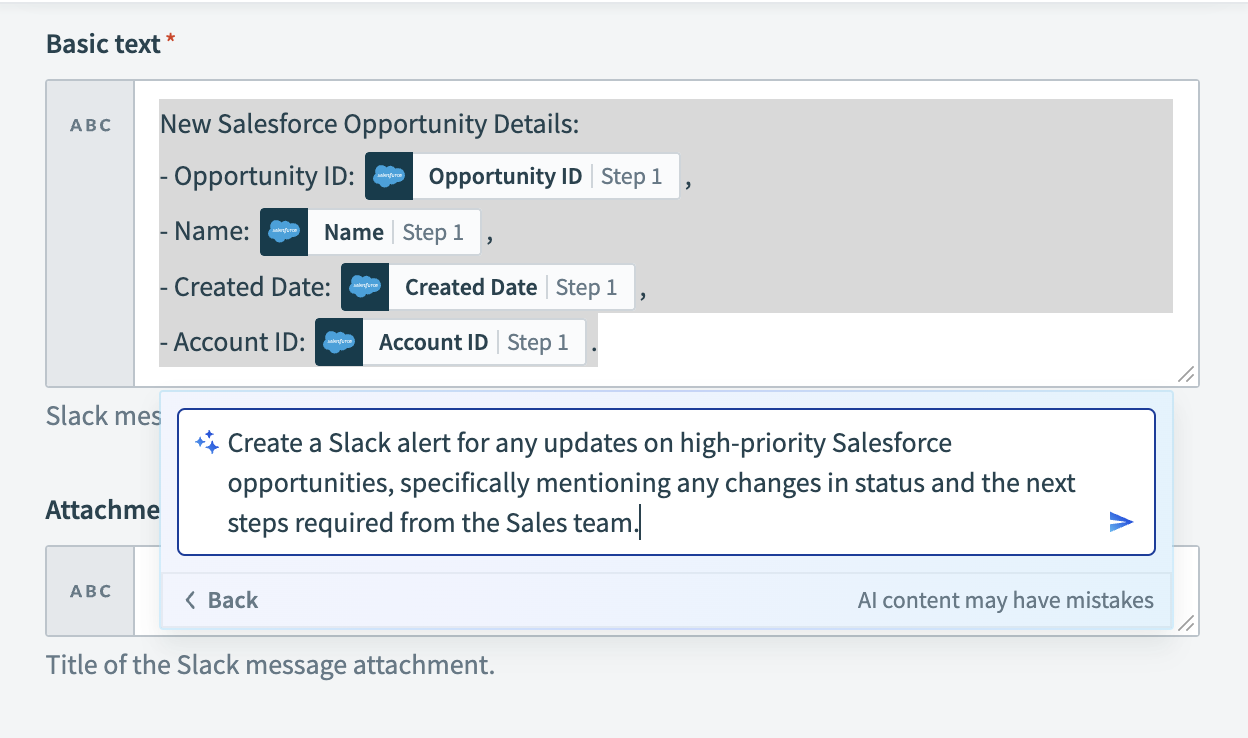1248x738 pixels.
Task: Click the resize handle on the Basic text field
Action: point(1186,374)
